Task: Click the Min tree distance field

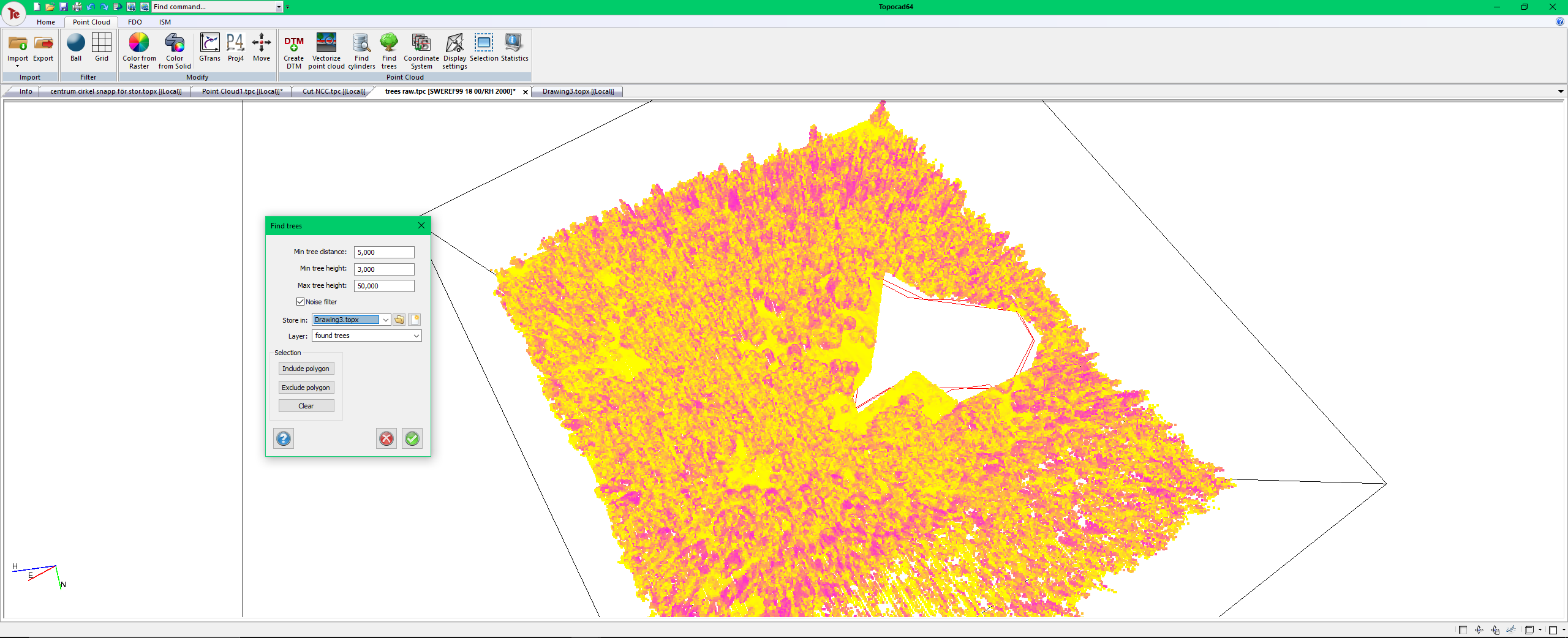Action: tap(384, 252)
